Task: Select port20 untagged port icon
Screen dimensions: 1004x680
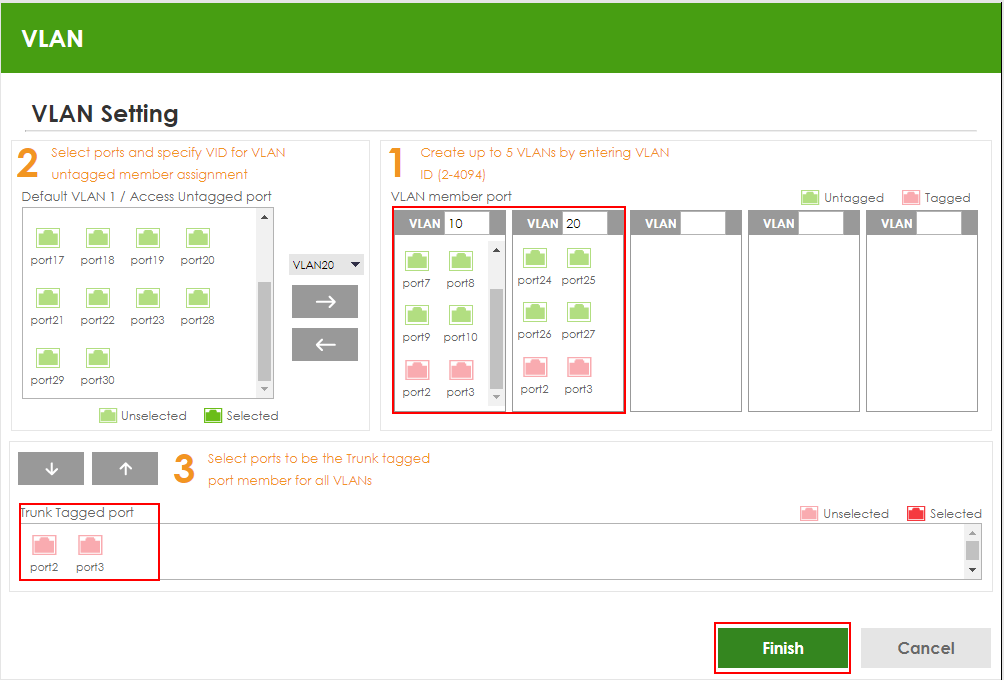Action: (x=198, y=238)
